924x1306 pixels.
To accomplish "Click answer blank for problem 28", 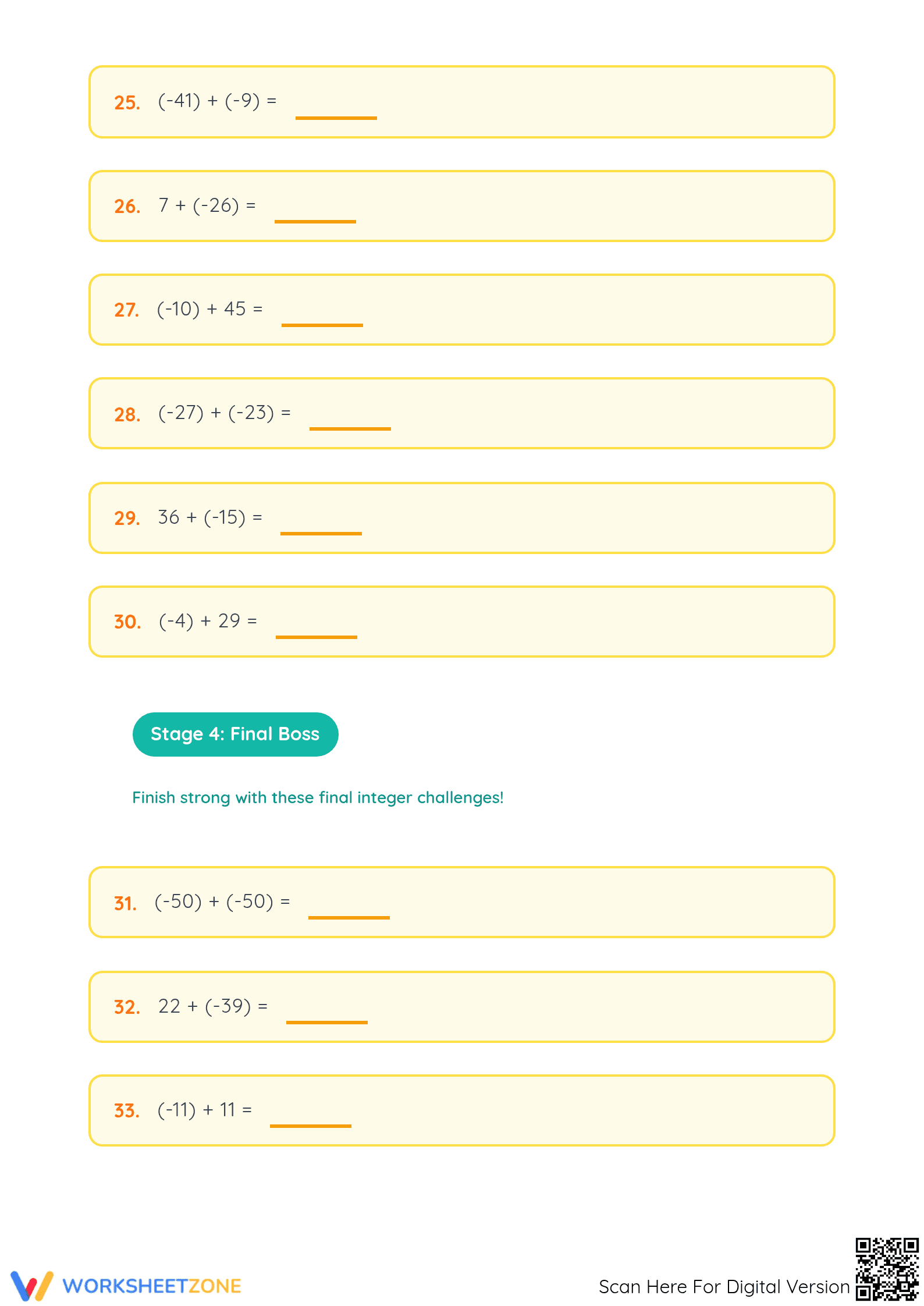I will [x=350, y=428].
